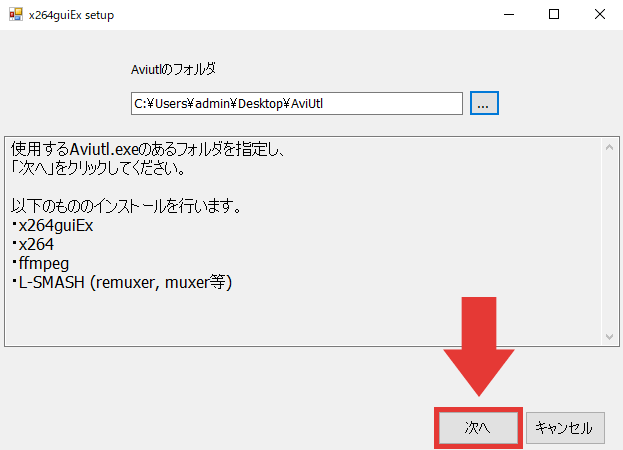Click the '以下のもののインストールを行います。' line

pos(126,206)
